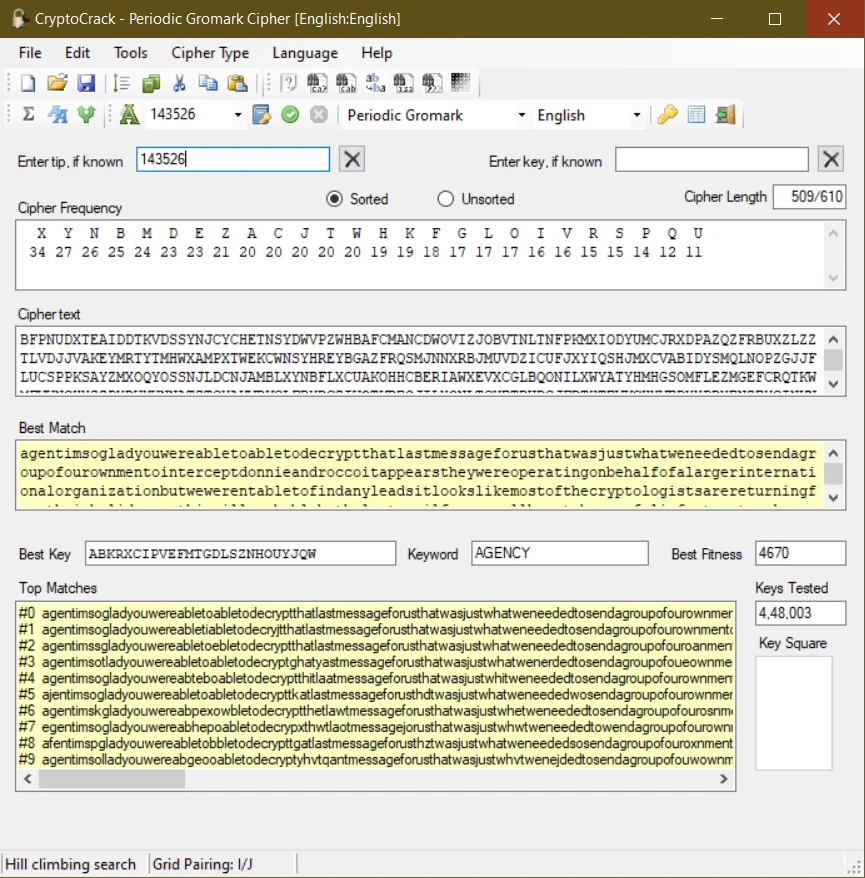Viewport: 865px width, 878px height.
Task: Click the Cipher Frequency scroll down arrow
Action: [833, 278]
